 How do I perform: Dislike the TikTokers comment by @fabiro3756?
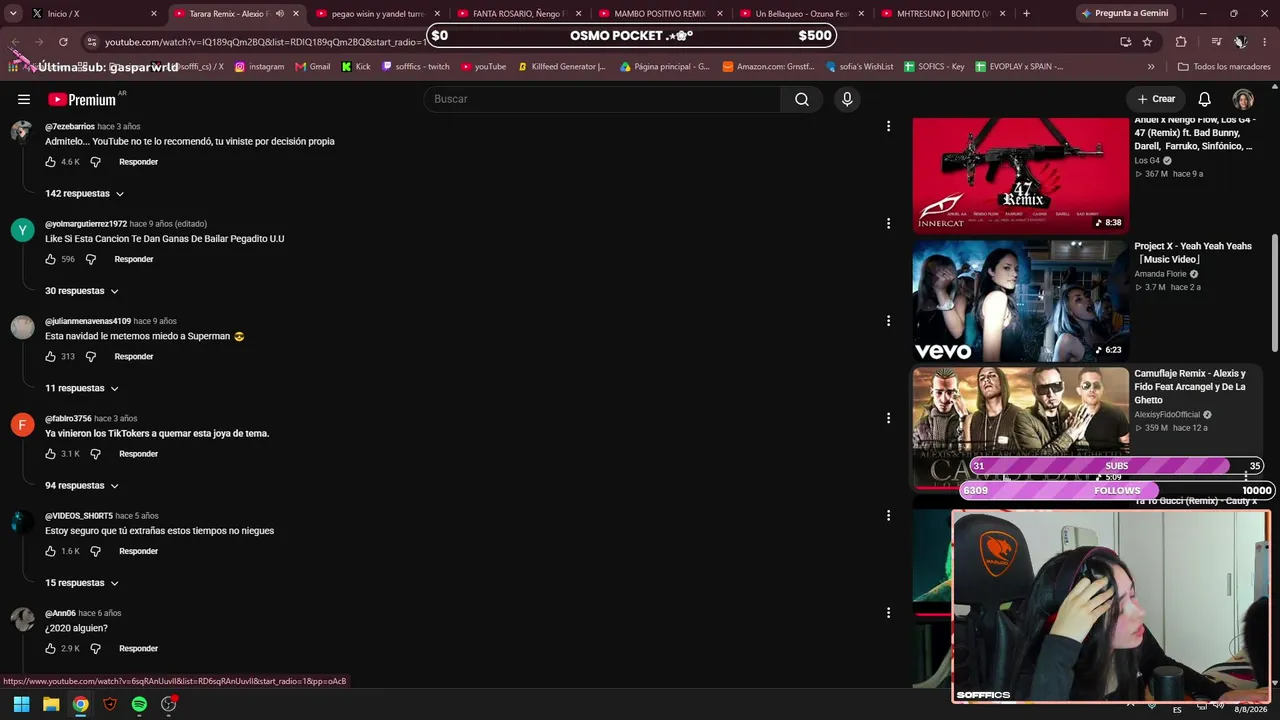[x=96, y=454]
